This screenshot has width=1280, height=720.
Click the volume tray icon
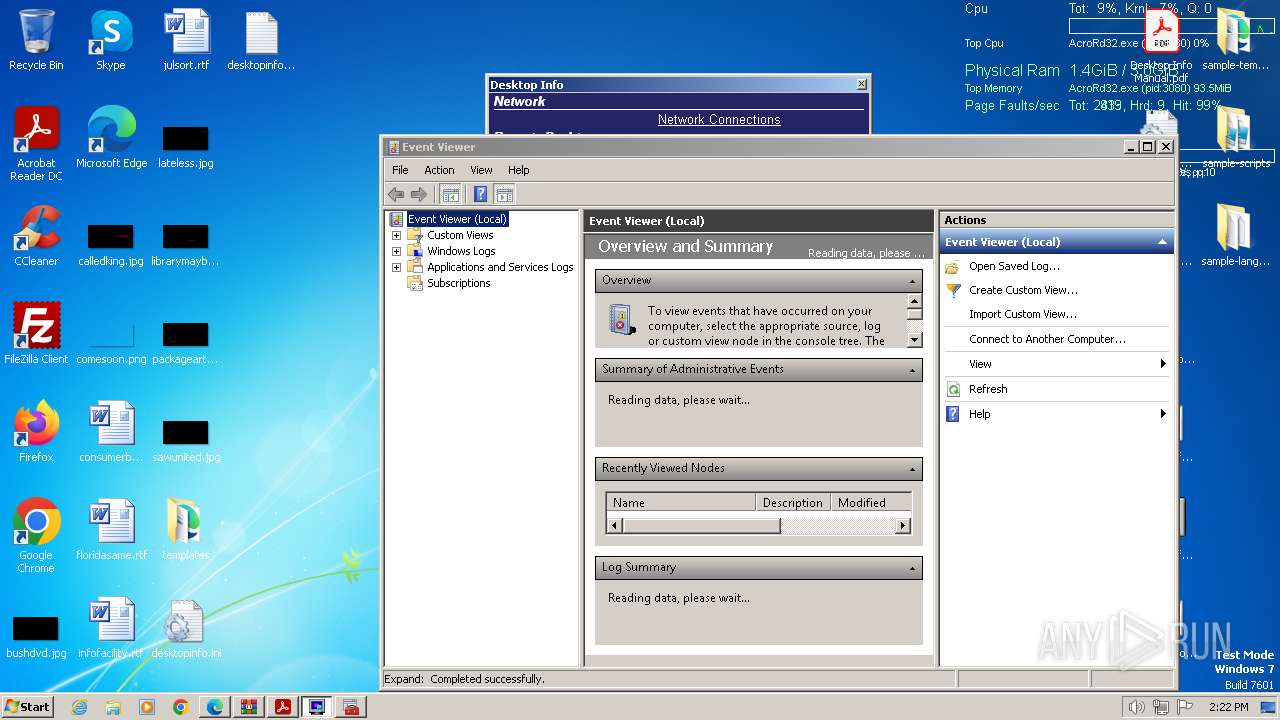click(1136, 707)
